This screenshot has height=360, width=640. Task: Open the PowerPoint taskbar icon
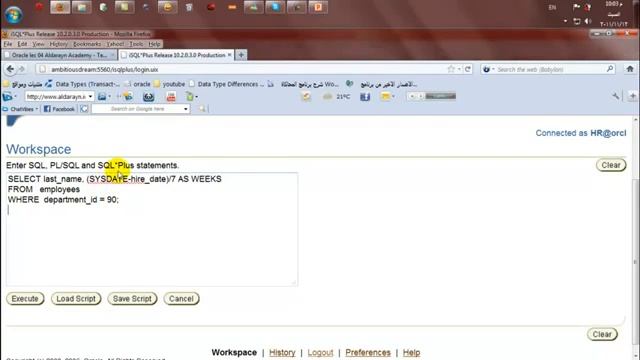click(318, 7)
